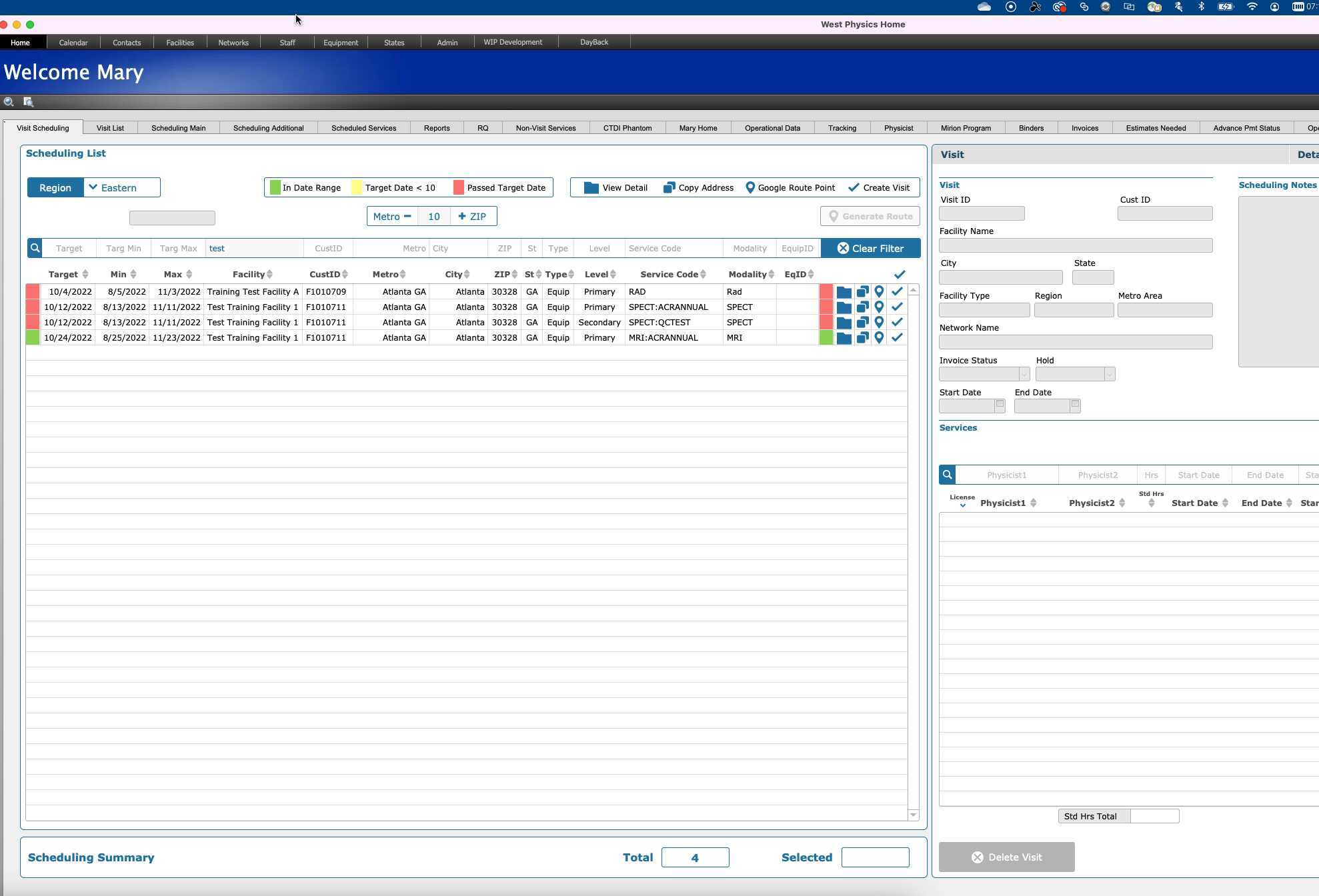Click search icon in Services filter row

(x=947, y=475)
